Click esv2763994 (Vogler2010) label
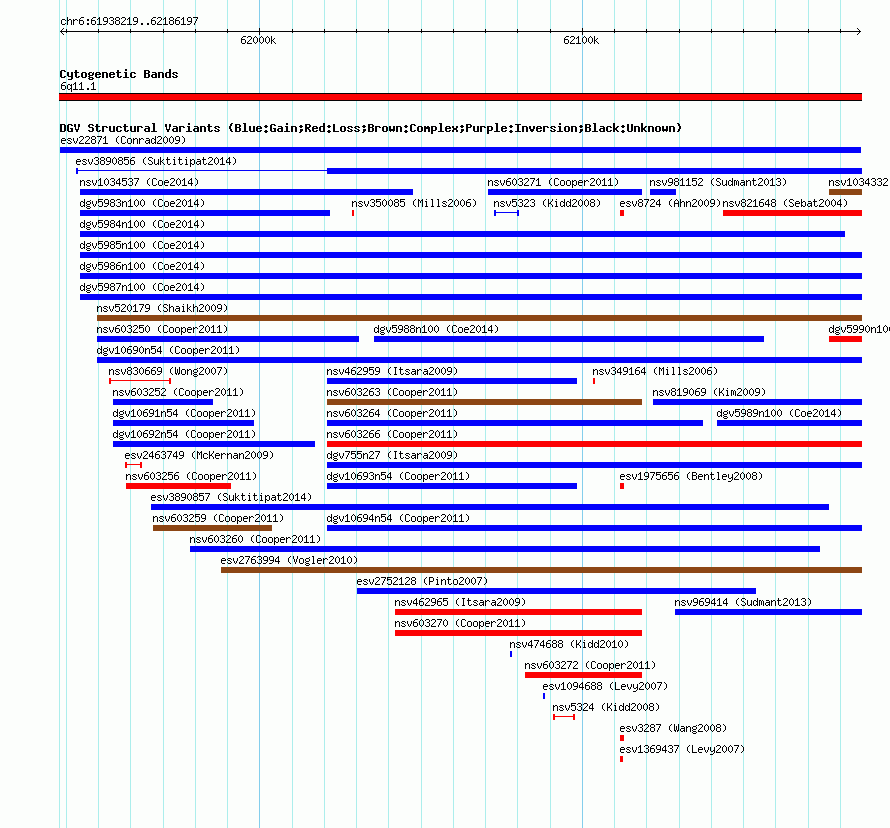 tap(289, 560)
